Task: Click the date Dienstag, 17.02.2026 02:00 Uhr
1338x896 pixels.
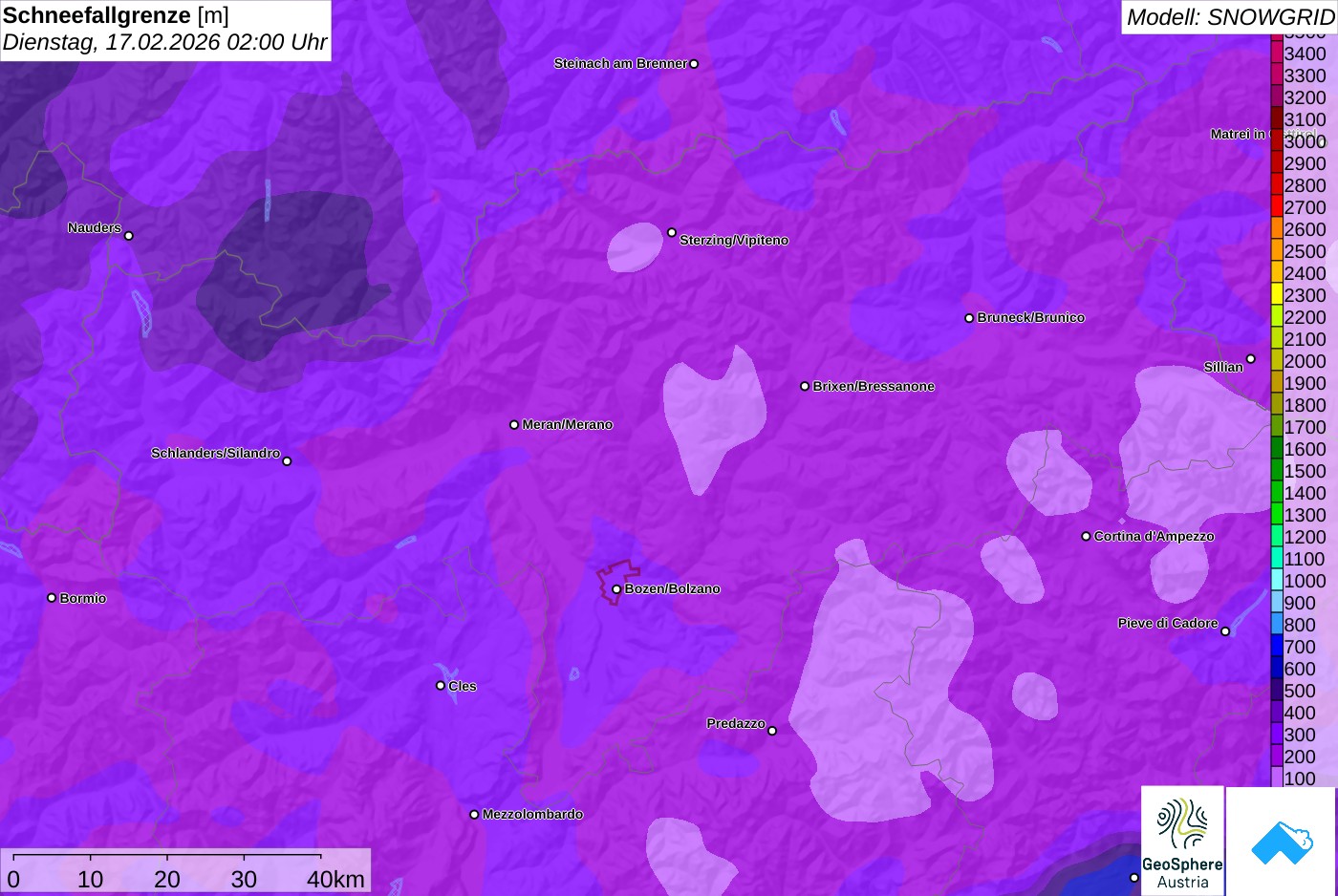Action: point(164,42)
